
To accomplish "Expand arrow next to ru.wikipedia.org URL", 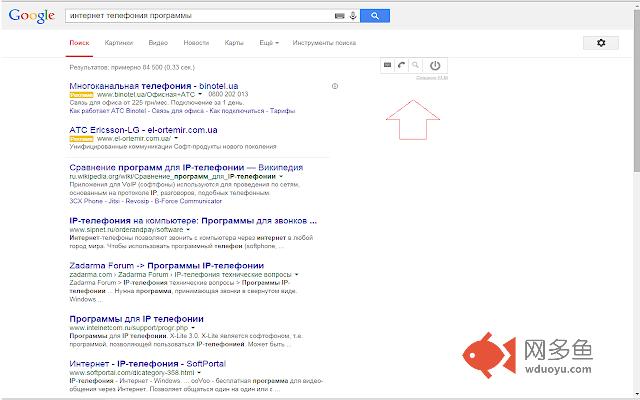I will tap(281, 177).
